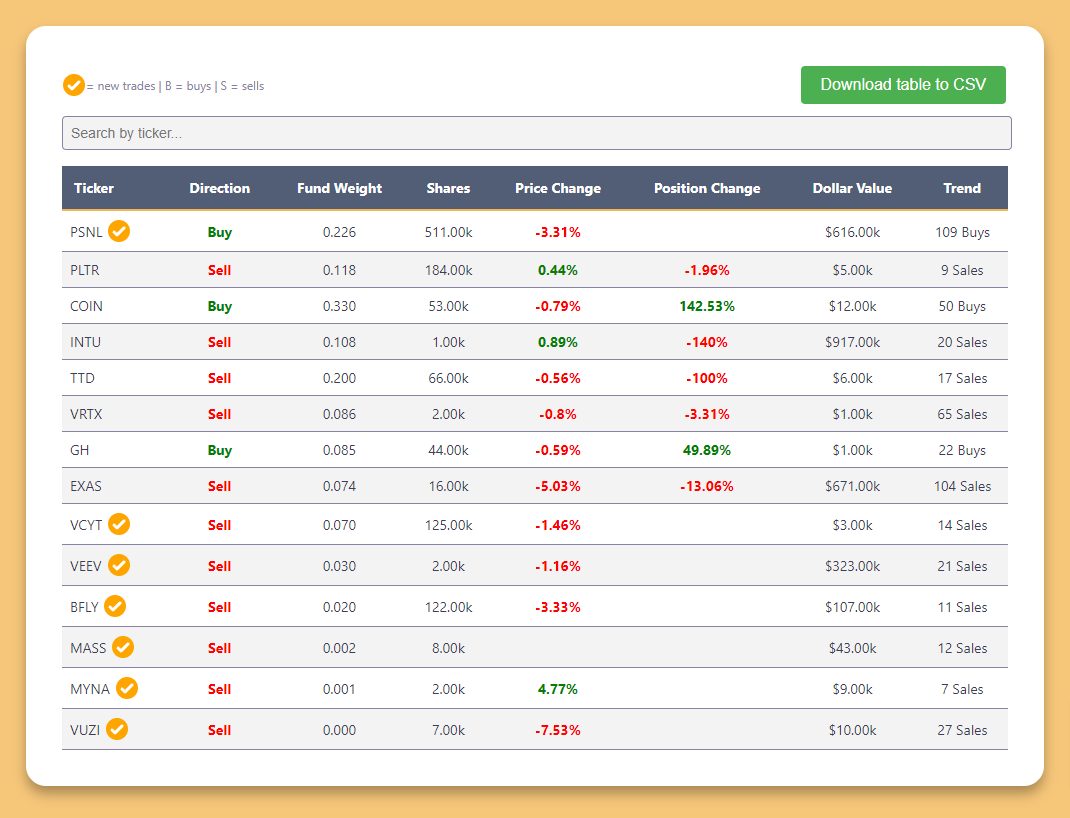Click the $616.00k dollar value

(x=852, y=232)
